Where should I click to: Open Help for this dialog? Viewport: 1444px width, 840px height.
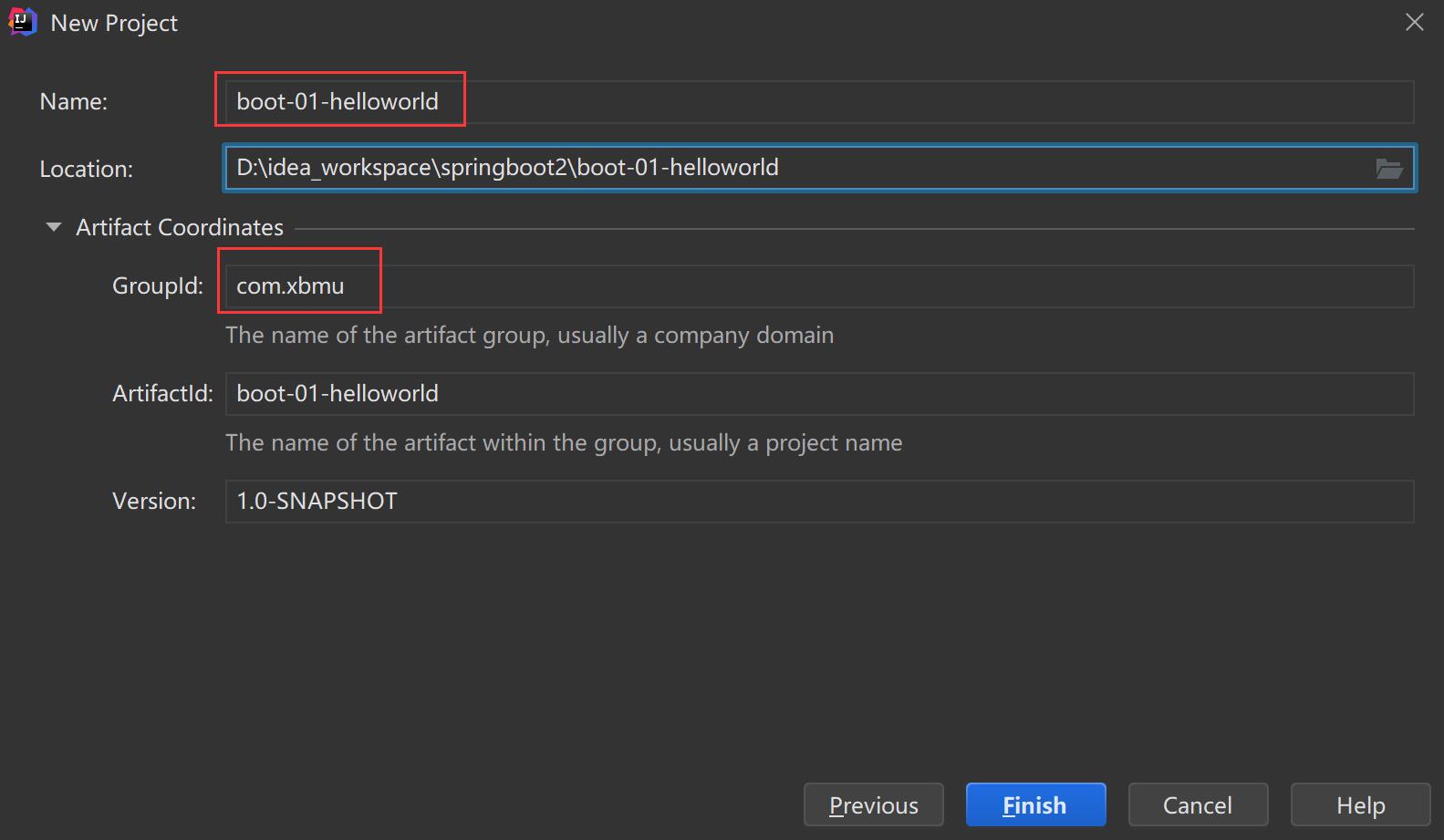coord(1360,804)
